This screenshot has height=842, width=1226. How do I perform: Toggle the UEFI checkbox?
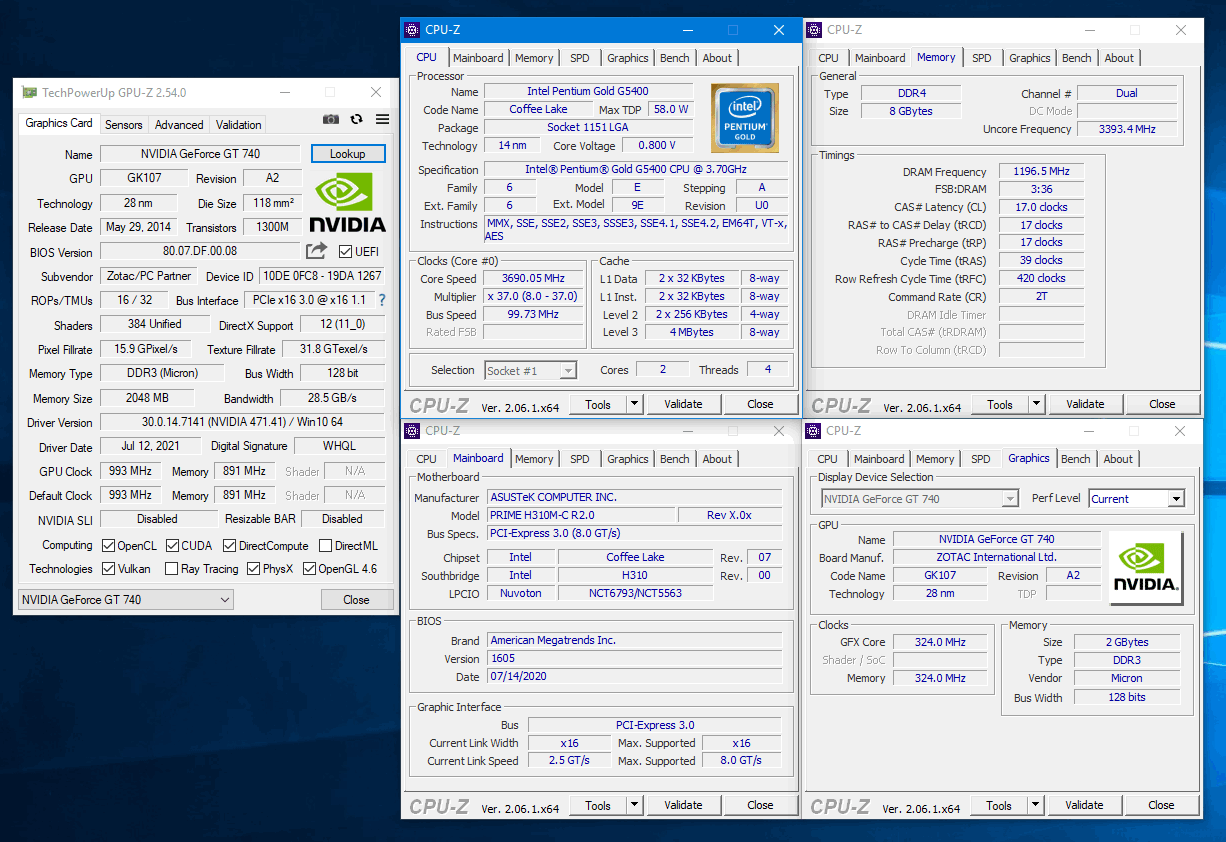point(346,251)
